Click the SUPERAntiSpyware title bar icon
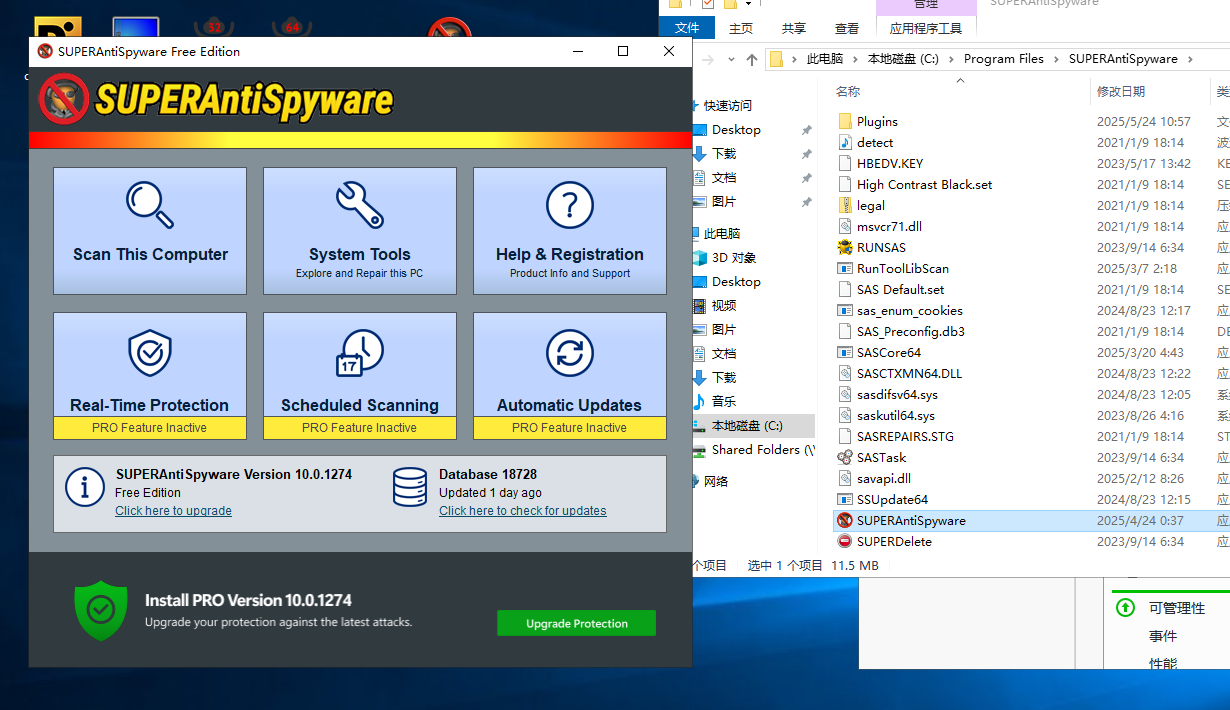Image resolution: width=1230 pixels, height=710 pixels. pyautogui.click(x=45, y=52)
